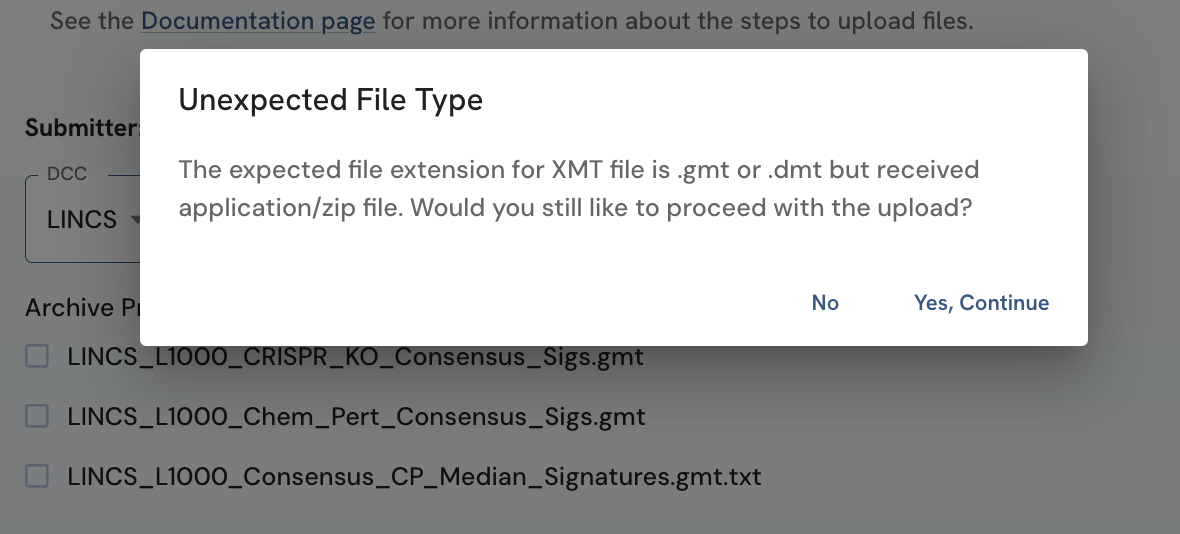The height and width of the screenshot is (534, 1180).
Task: Open the Documentation page link
Action: click(258, 20)
